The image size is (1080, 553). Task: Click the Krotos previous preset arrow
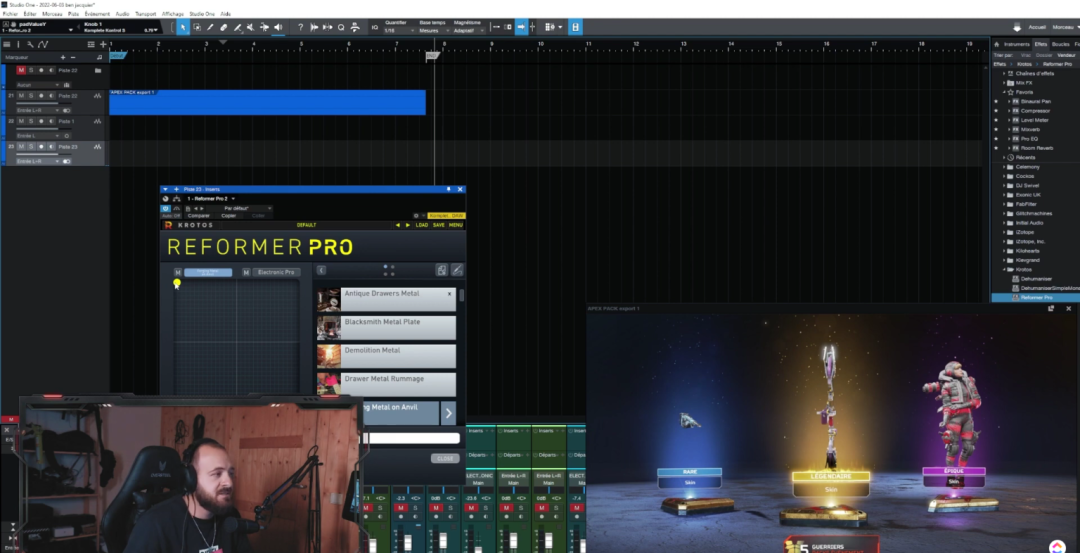(x=397, y=225)
